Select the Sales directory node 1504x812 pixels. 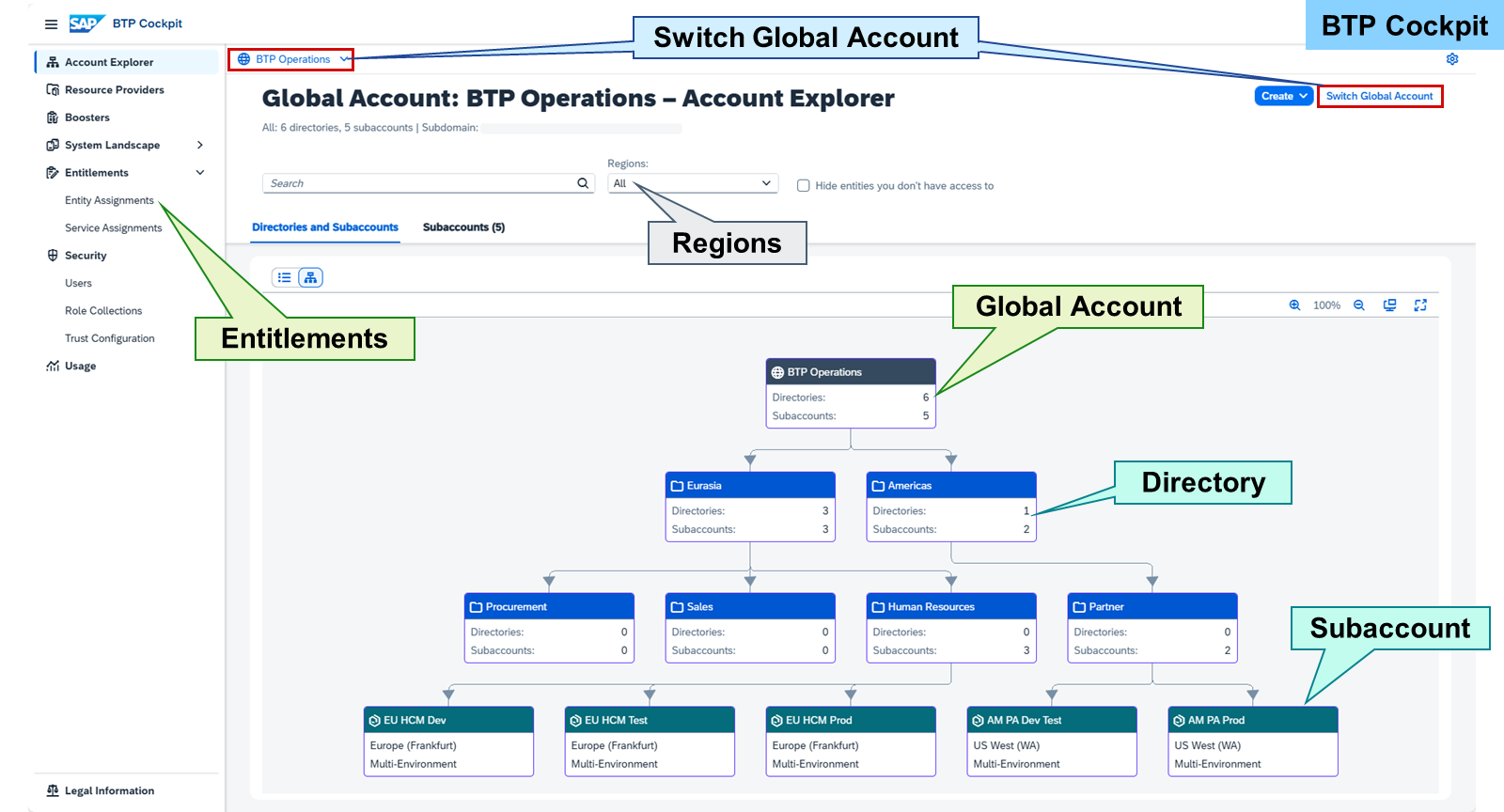coord(750,628)
